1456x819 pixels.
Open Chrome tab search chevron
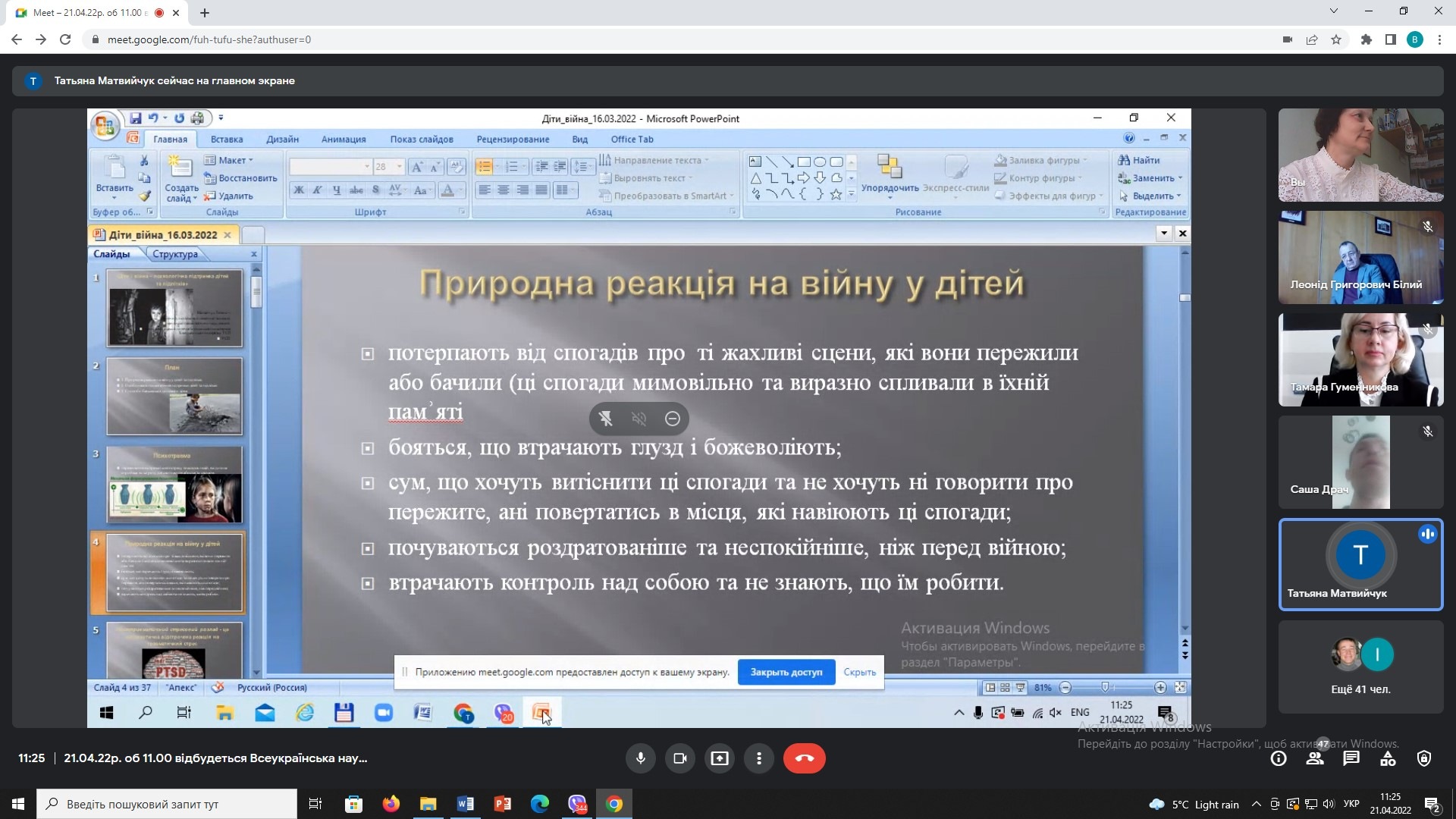click(x=1333, y=11)
